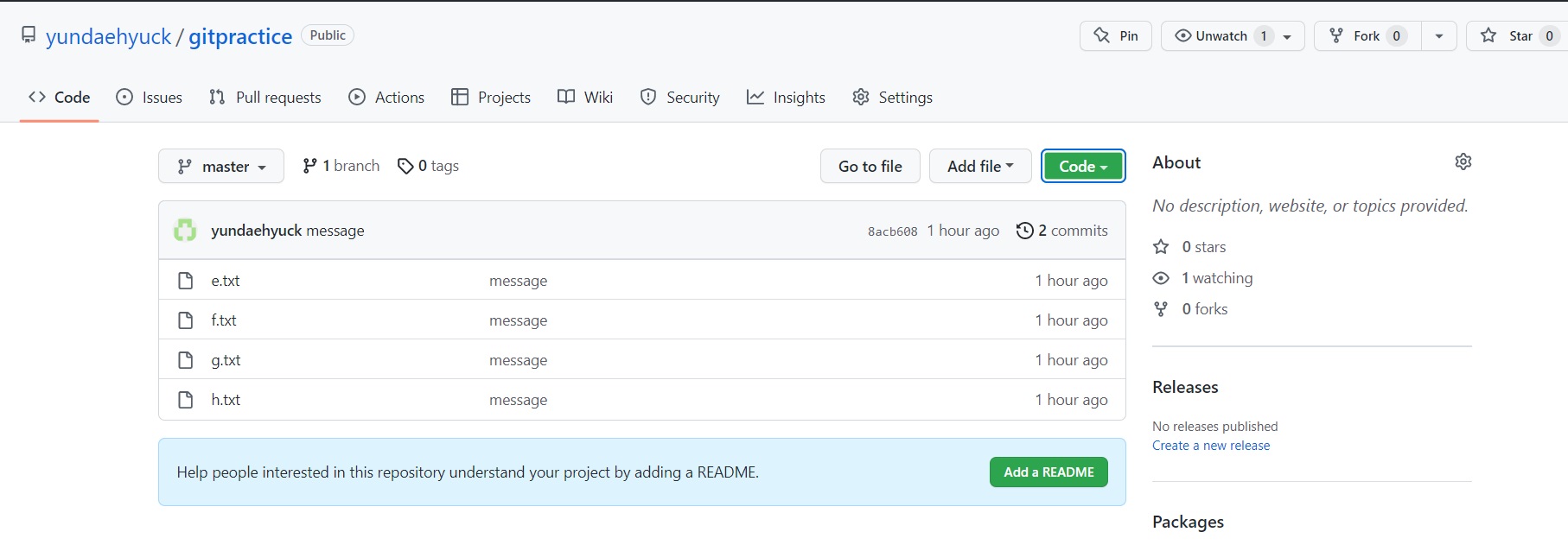The image size is (1568, 551).
Task: Open the commit message for f.txt row
Action: (x=518, y=320)
